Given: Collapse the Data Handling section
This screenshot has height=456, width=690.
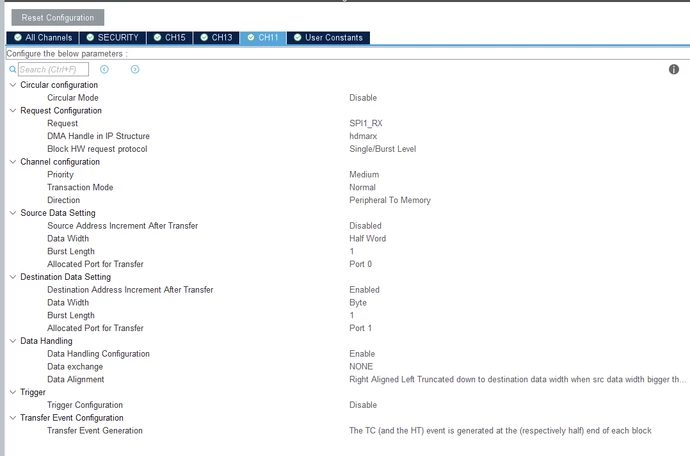Looking at the screenshot, I should [13, 341].
